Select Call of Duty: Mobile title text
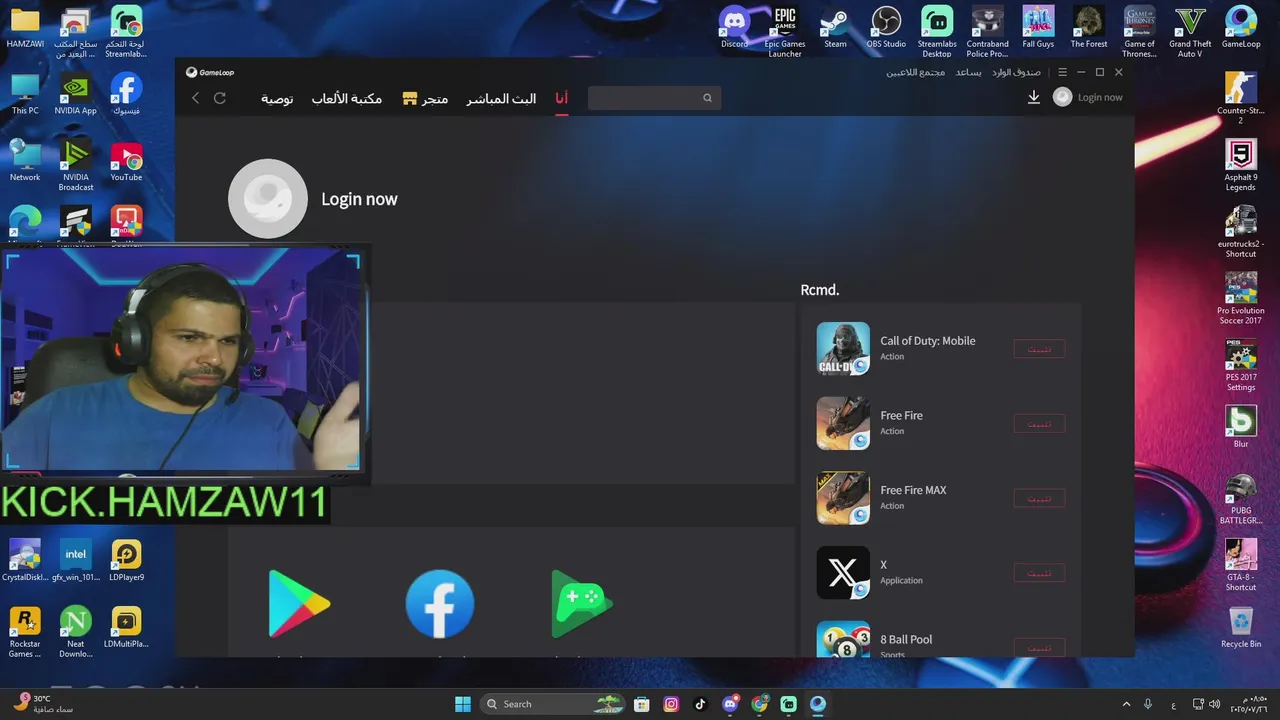The height and width of the screenshot is (720, 1280). tap(928, 341)
